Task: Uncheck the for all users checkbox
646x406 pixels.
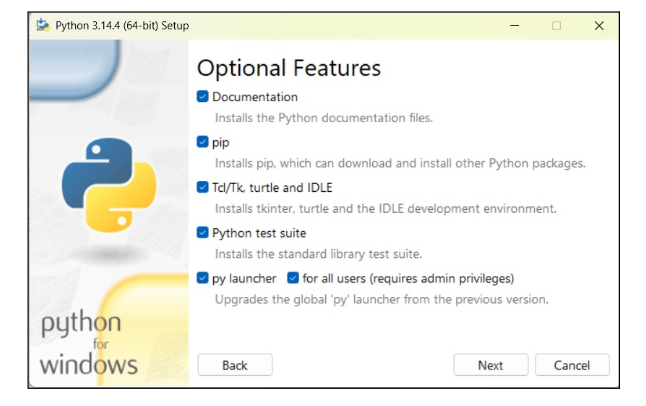Action: tap(293, 278)
